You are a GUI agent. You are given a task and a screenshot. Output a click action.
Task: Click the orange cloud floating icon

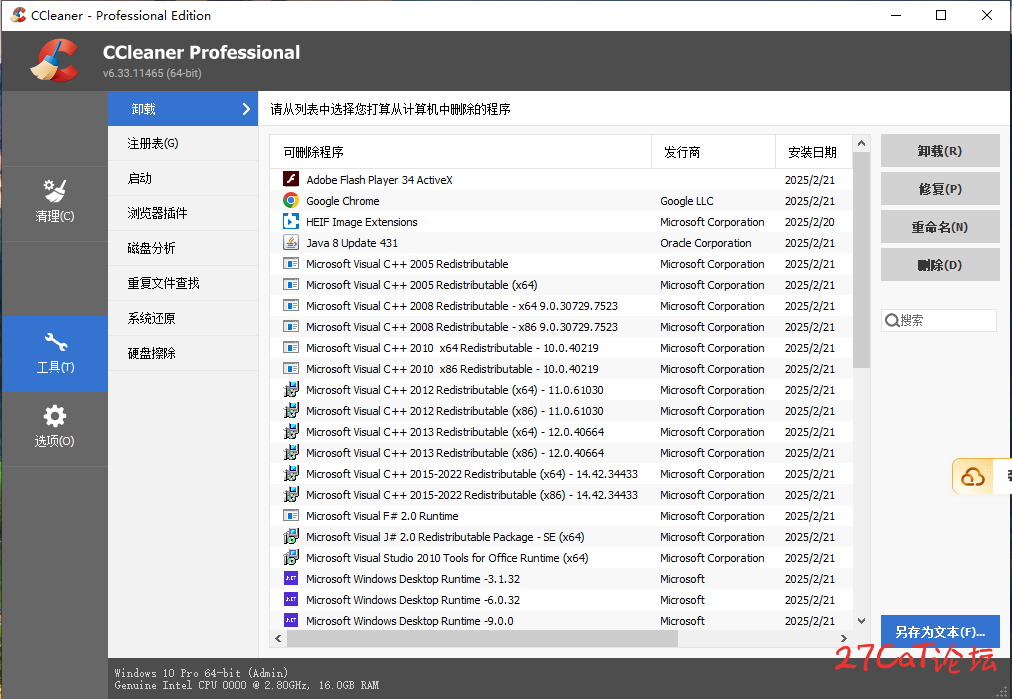pyautogui.click(x=973, y=477)
